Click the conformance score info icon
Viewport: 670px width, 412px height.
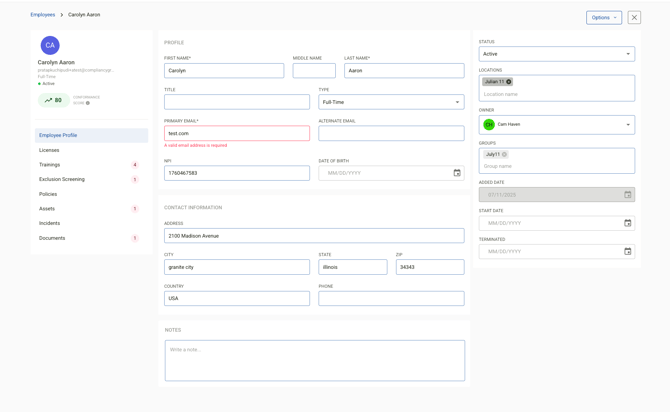[88, 103]
